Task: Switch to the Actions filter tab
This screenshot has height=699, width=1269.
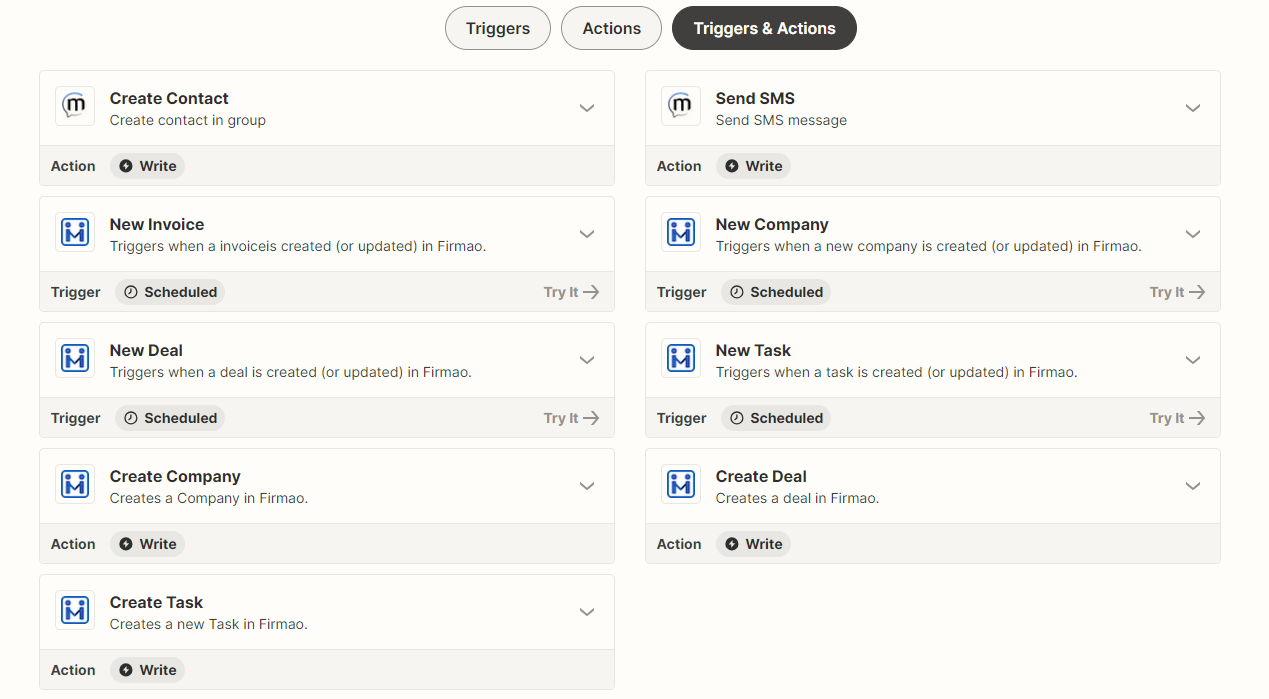Action: (612, 28)
